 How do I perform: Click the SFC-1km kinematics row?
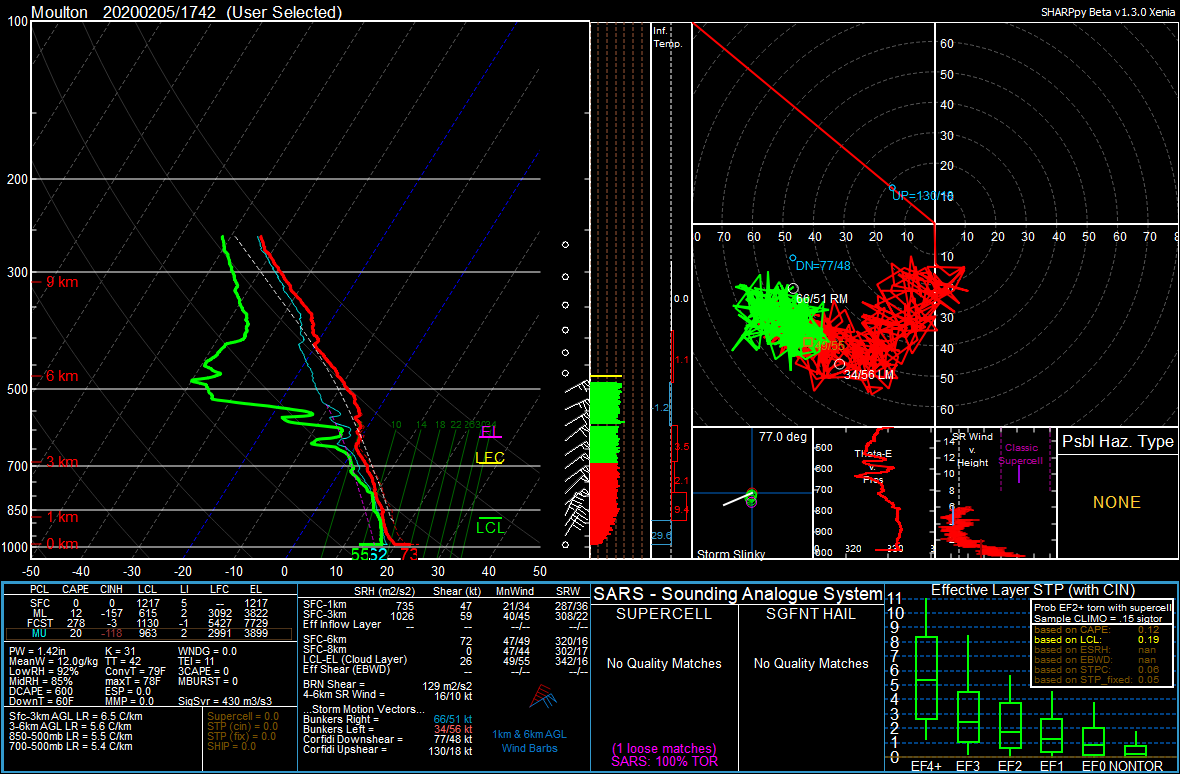pyautogui.click(x=443, y=604)
